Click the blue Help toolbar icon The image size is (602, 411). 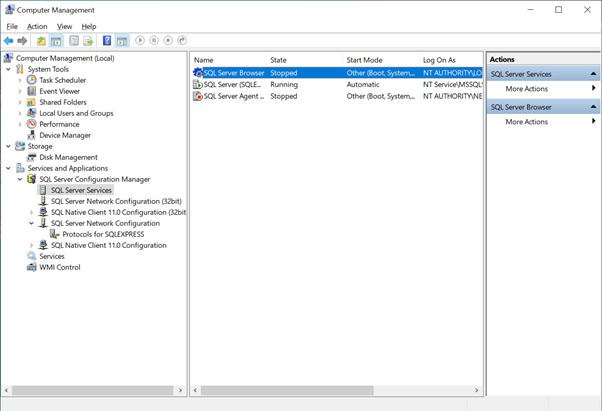[x=107, y=41]
